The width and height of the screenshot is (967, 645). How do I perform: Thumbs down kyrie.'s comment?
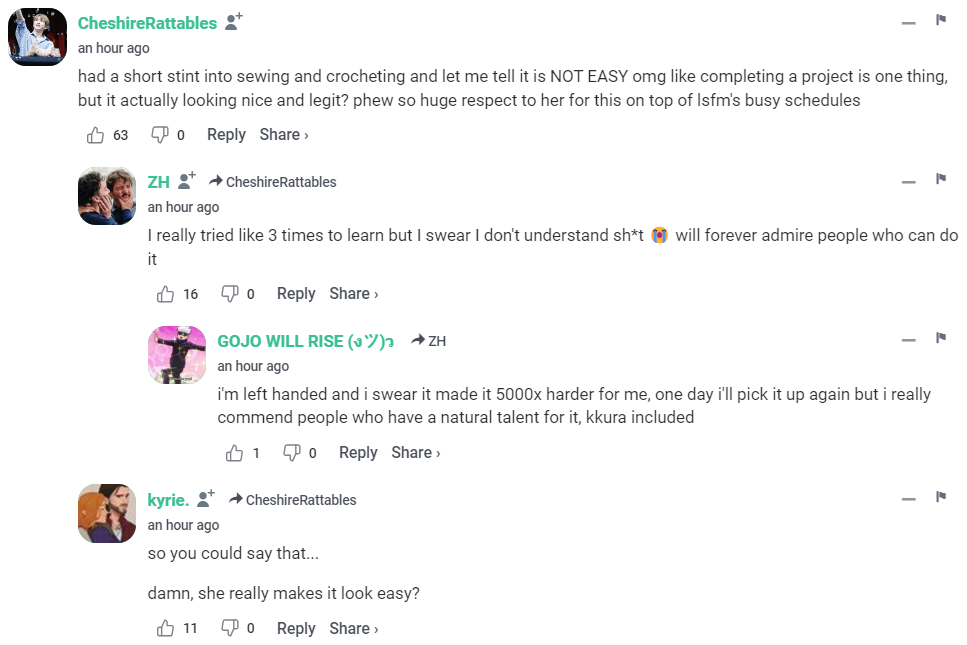[x=229, y=628]
